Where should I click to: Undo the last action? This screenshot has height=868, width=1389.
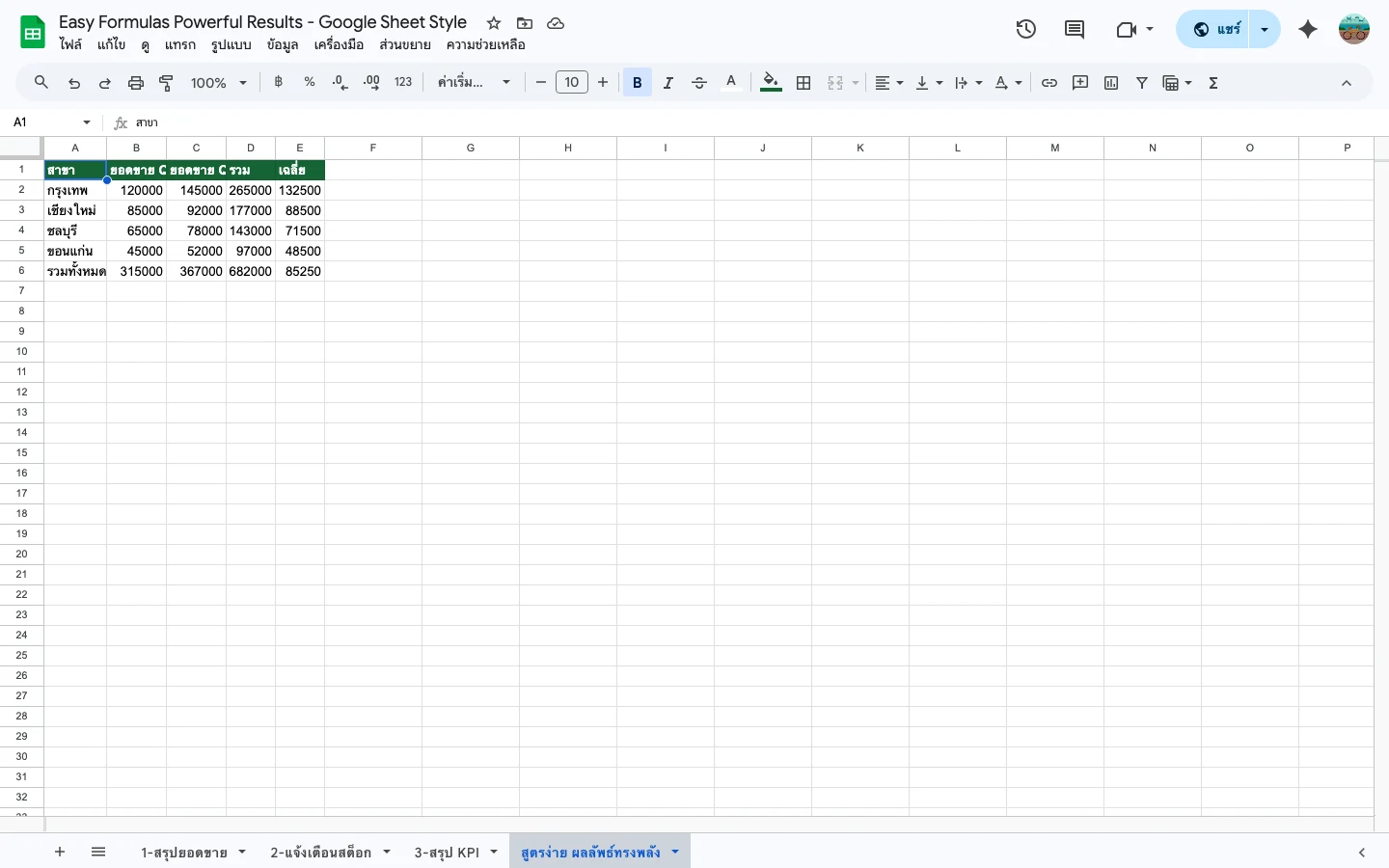tap(74, 82)
